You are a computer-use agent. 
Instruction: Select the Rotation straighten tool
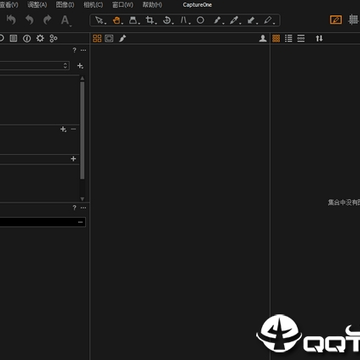(x=167, y=20)
